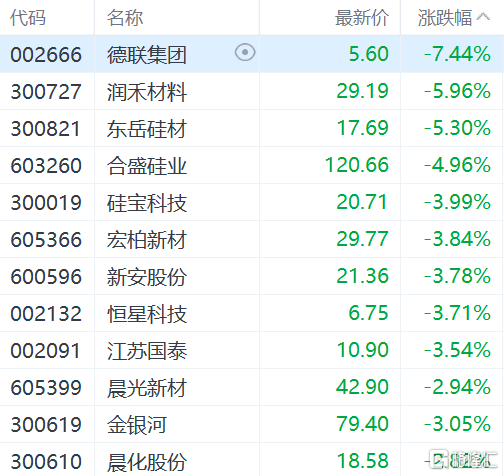Screen dimensions: 504x476
Task: Click 金银河 stock name
Action: [137, 425]
